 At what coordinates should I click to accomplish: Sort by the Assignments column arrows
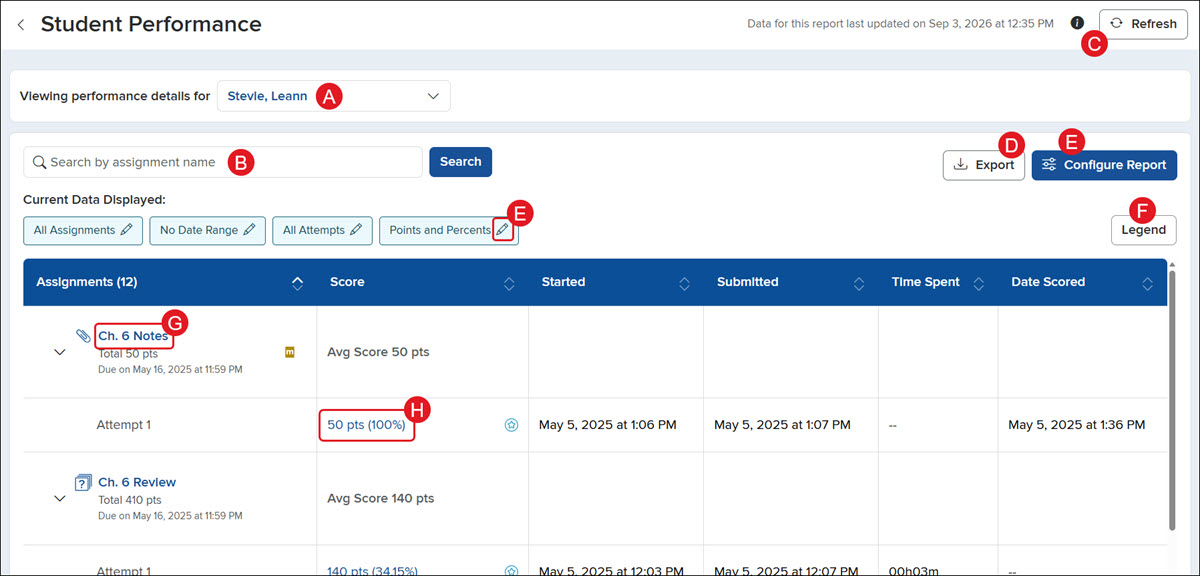[x=297, y=283]
